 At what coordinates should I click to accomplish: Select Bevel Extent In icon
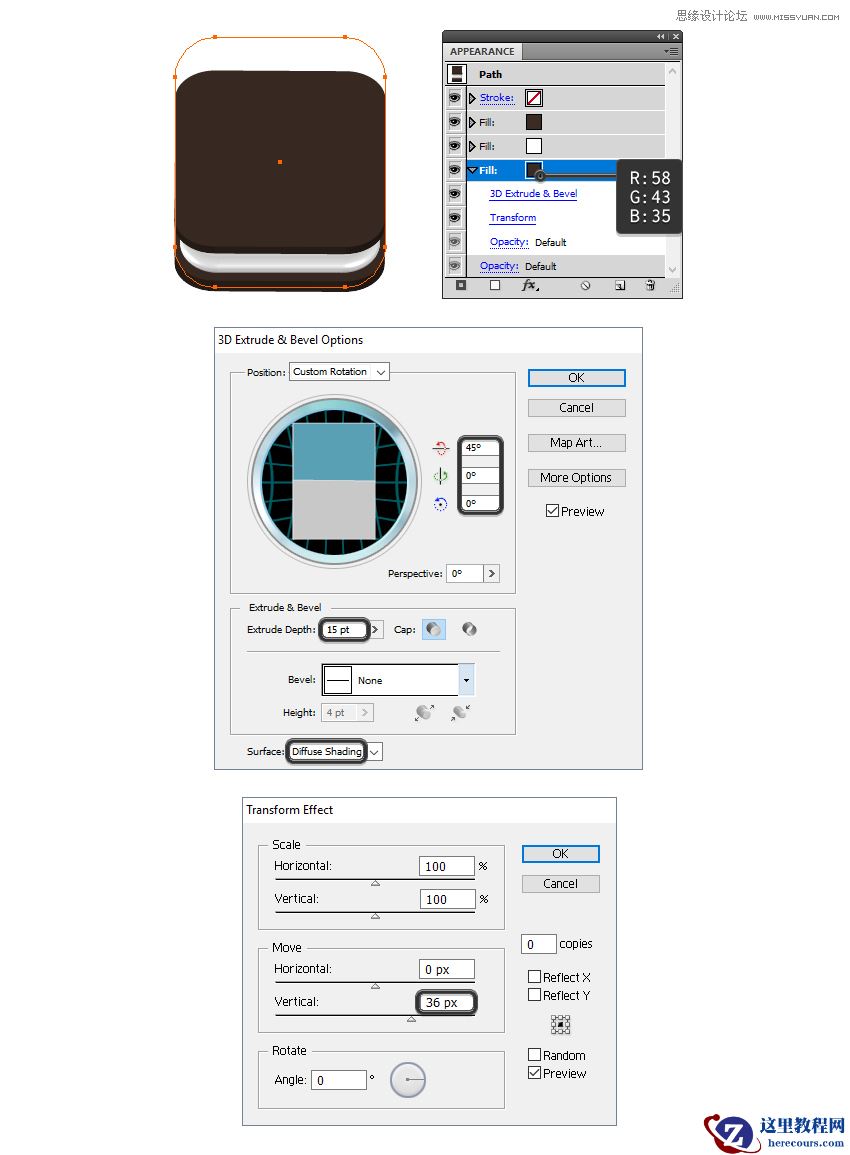[x=461, y=712]
